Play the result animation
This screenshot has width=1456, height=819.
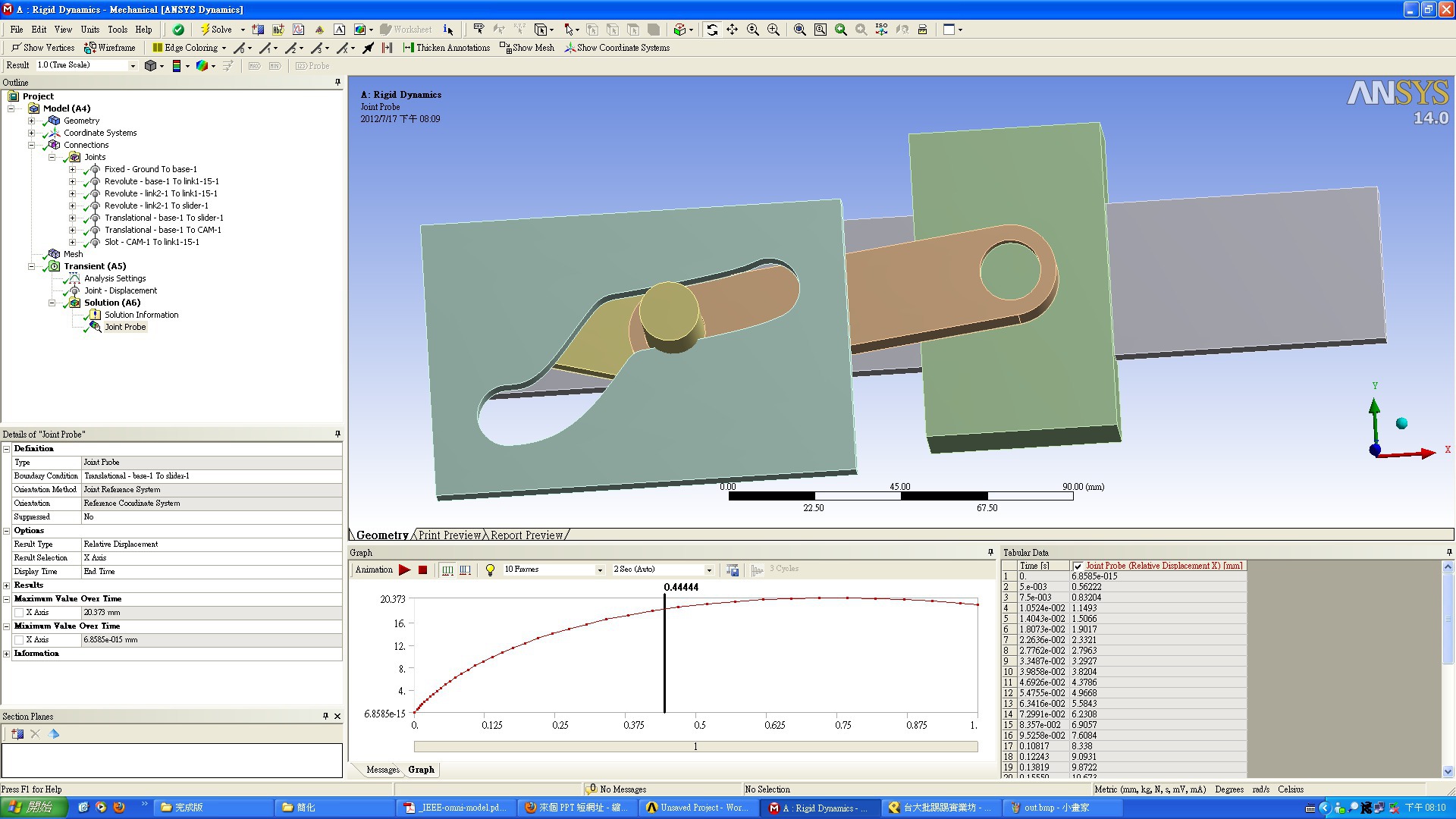click(405, 570)
